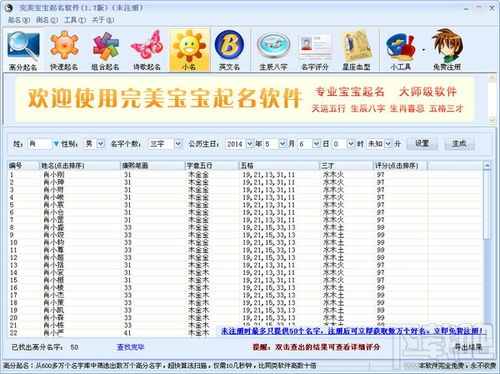The width and height of the screenshot is (500, 374).
Task: Select result row number 5
Action: [245, 205]
